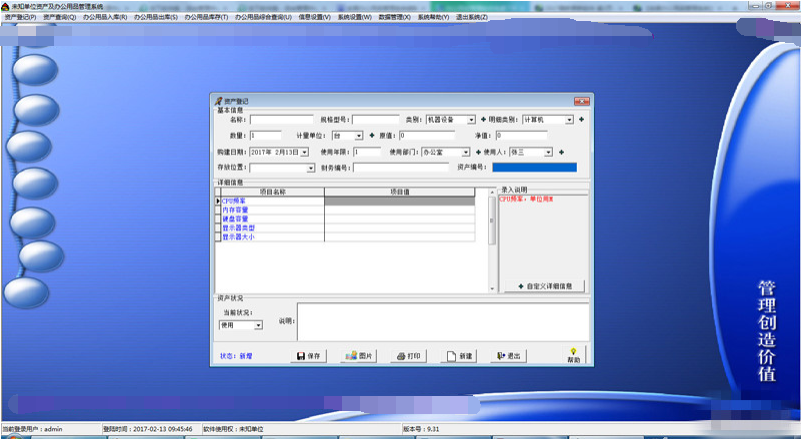This screenshot has width=801, height=441.
Task: Click the 保存 floppy disk save button
Action: (309, 356)
